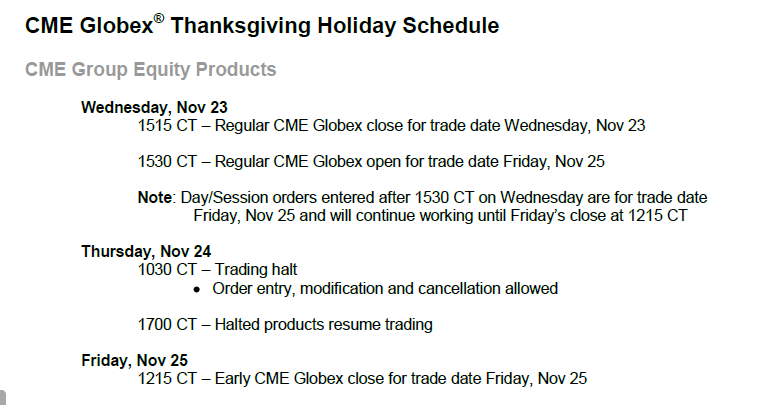Image resolution: width=760 pixels, height=405 pixels.
Task: Click the word "Thanksgiving" in the title
Action: (241, 26)
